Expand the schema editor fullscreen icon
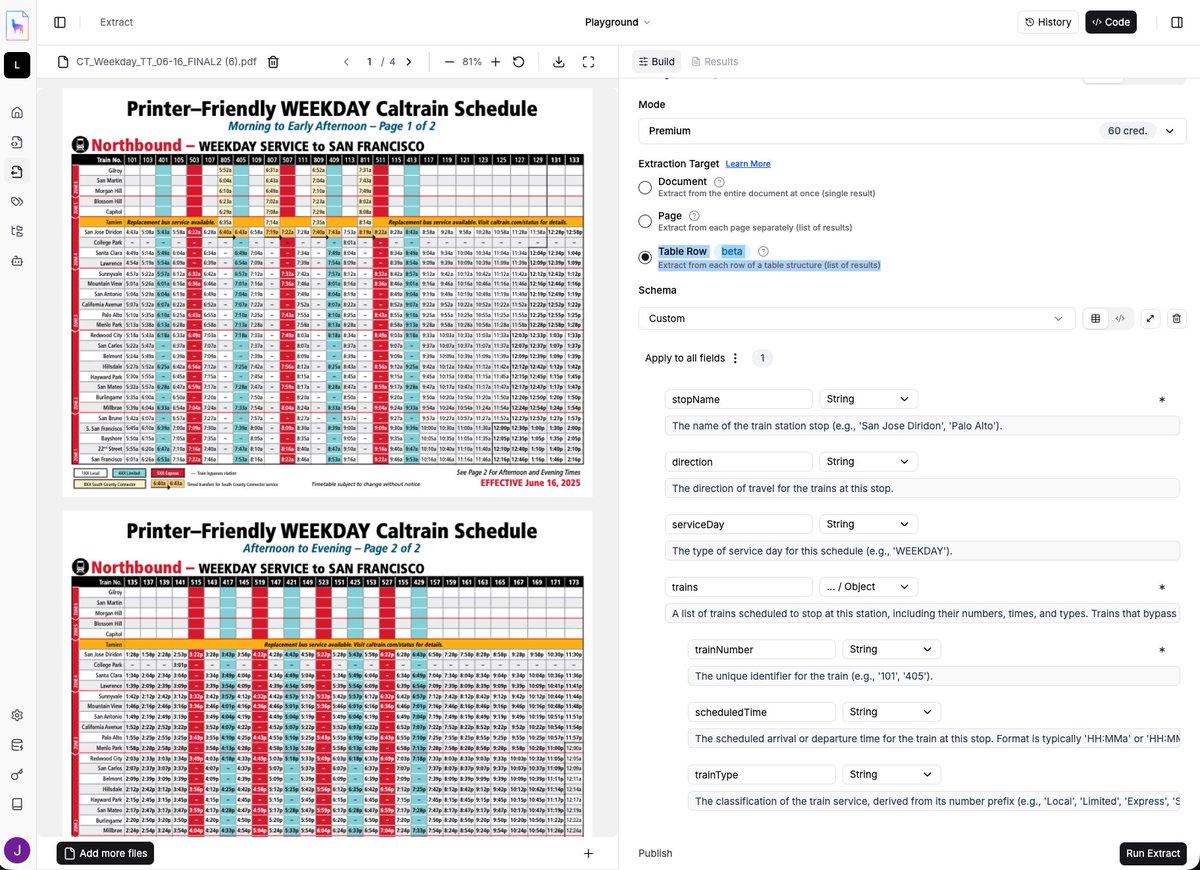Viewport: 1200px width, 870px height. click(x=1149, y=318)
